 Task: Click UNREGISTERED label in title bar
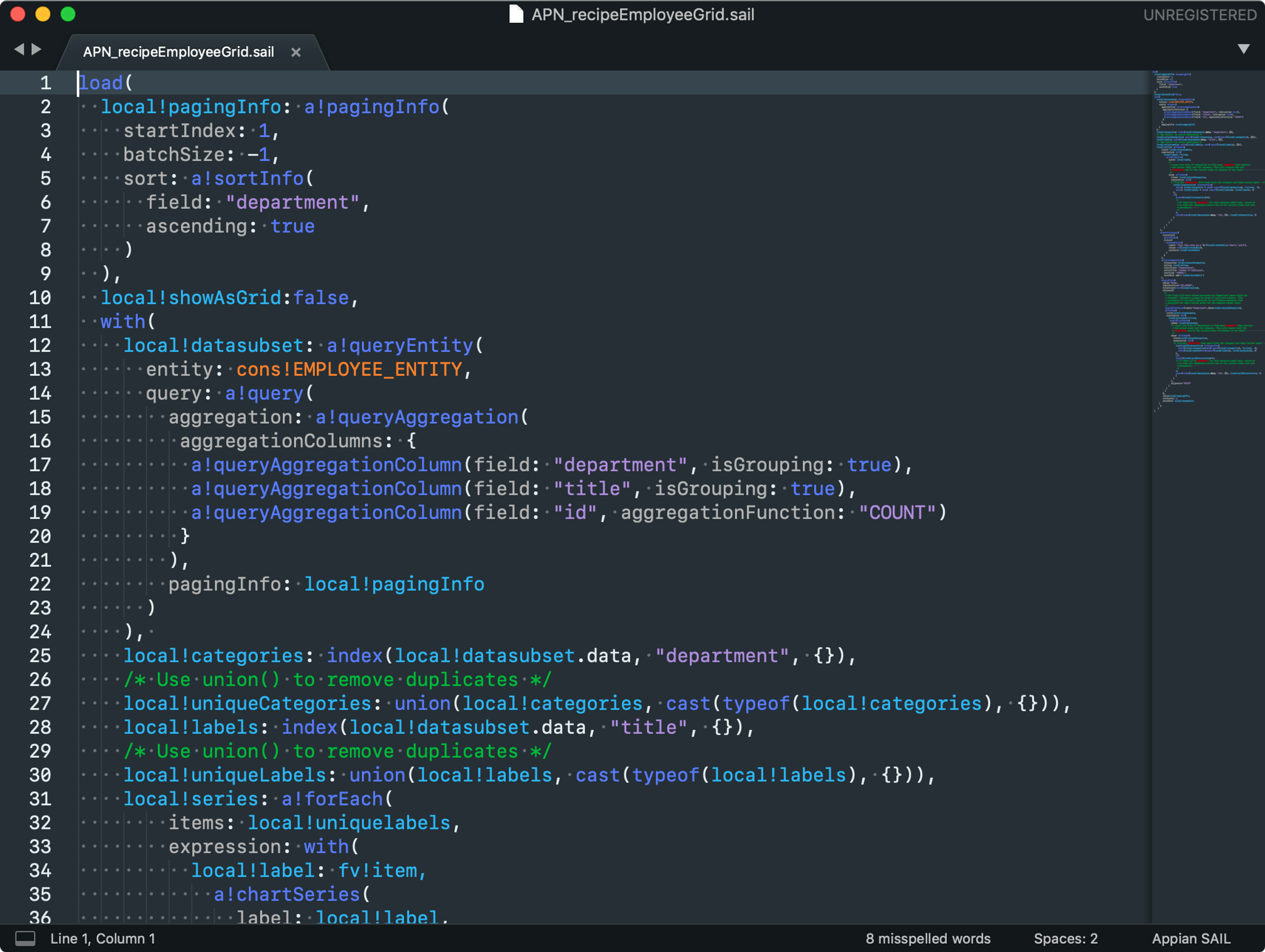(x=1200, y=15)
